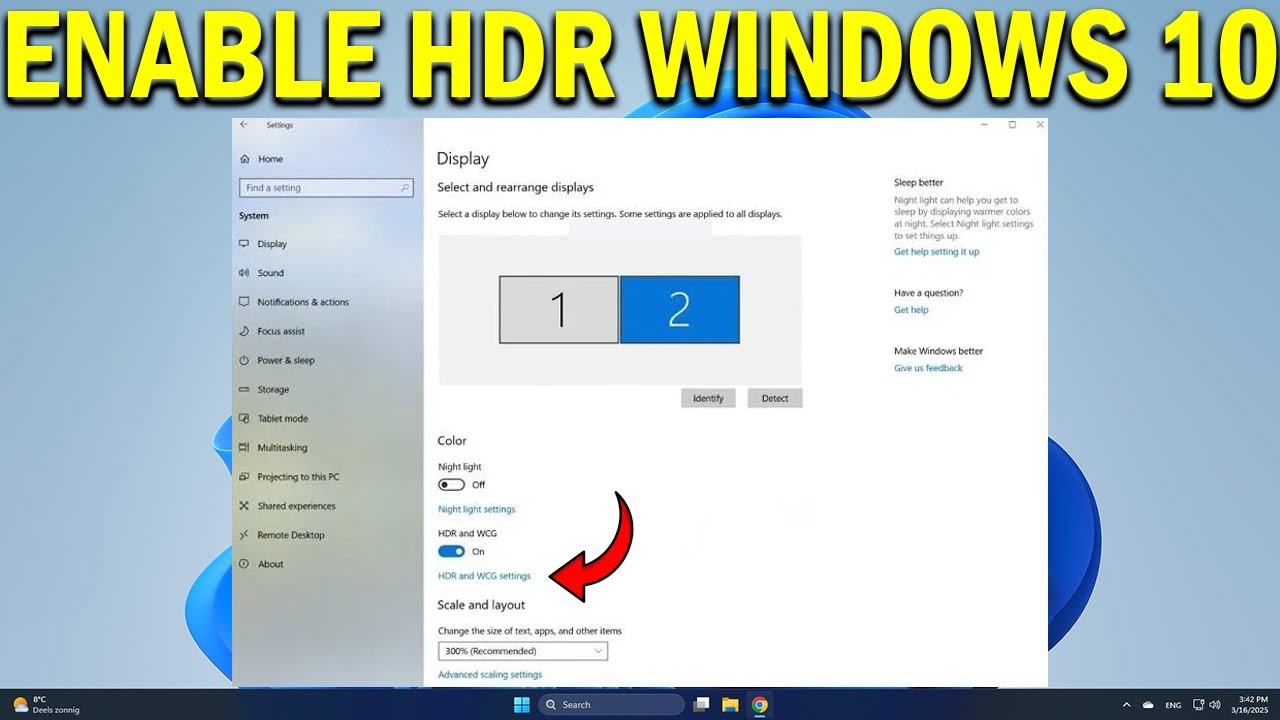Focus the Find a setting box
The image size is (1280, 720).
[326, 188]
